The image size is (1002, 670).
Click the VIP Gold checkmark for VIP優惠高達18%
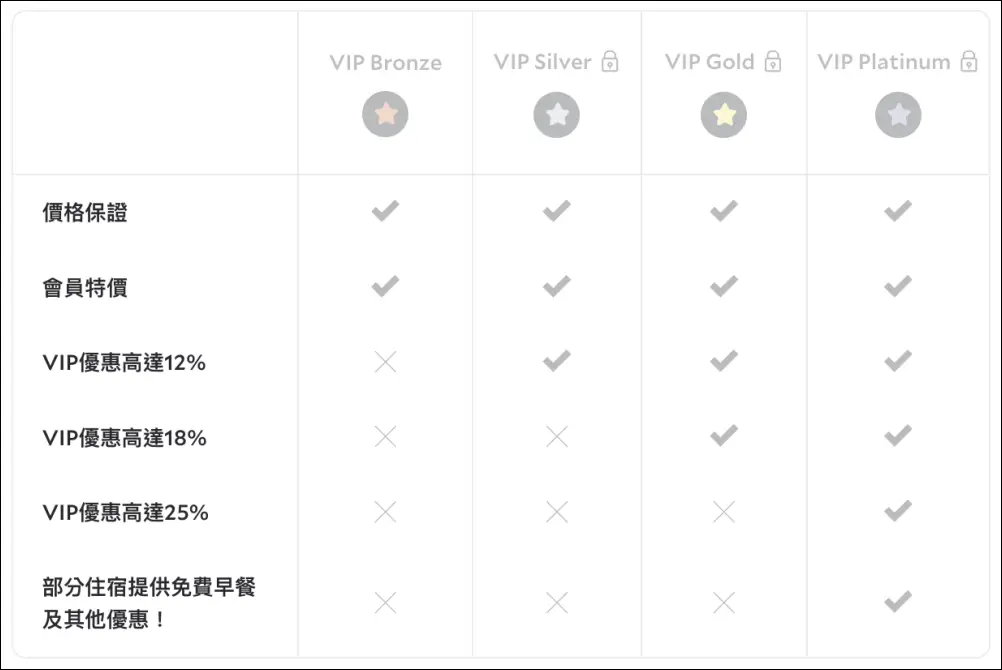[724, 436]
